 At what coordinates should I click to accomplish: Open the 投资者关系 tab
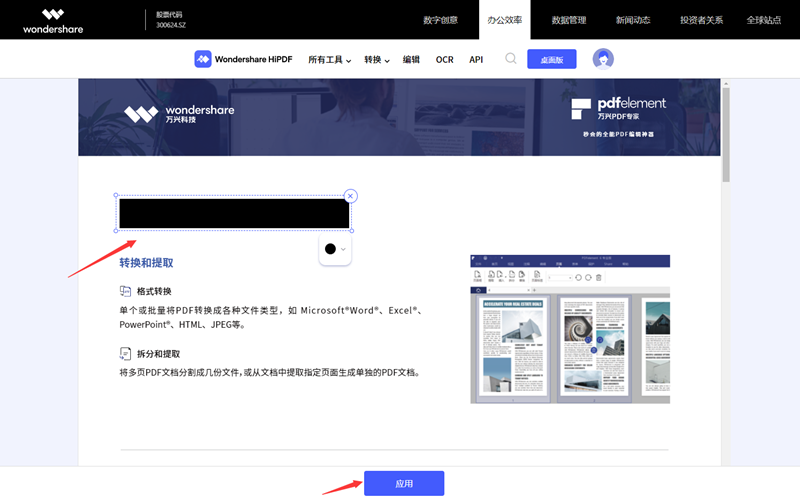point(701,20)
